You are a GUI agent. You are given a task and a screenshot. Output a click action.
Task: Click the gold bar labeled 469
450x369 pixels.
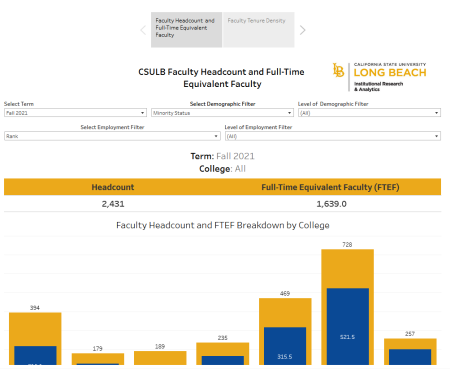pyautogui.click(x=285, y=312)
